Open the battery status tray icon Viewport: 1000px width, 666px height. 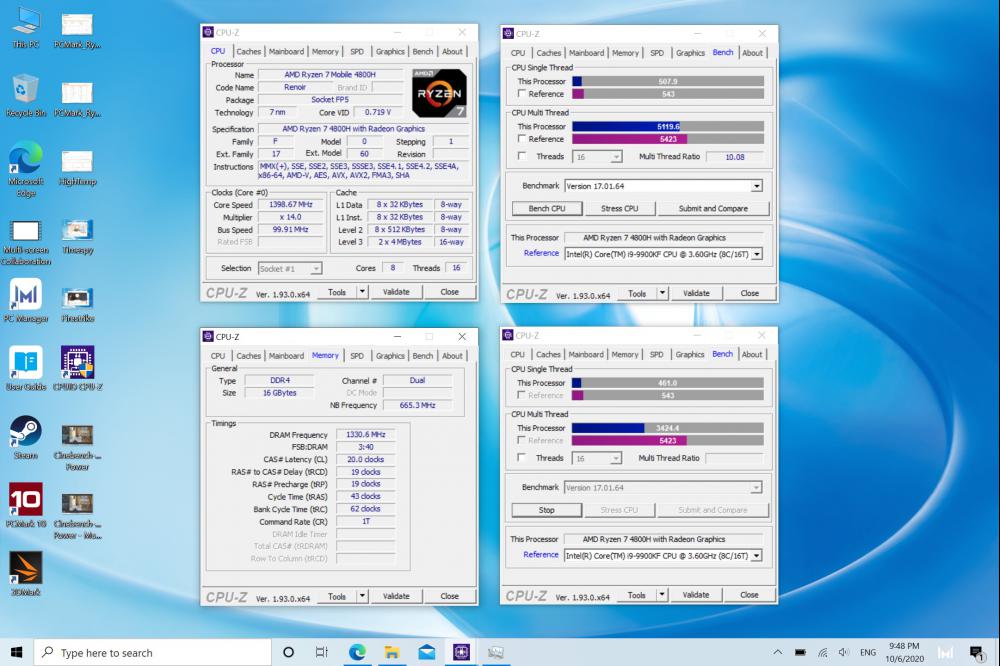click(x=800, y=652)
